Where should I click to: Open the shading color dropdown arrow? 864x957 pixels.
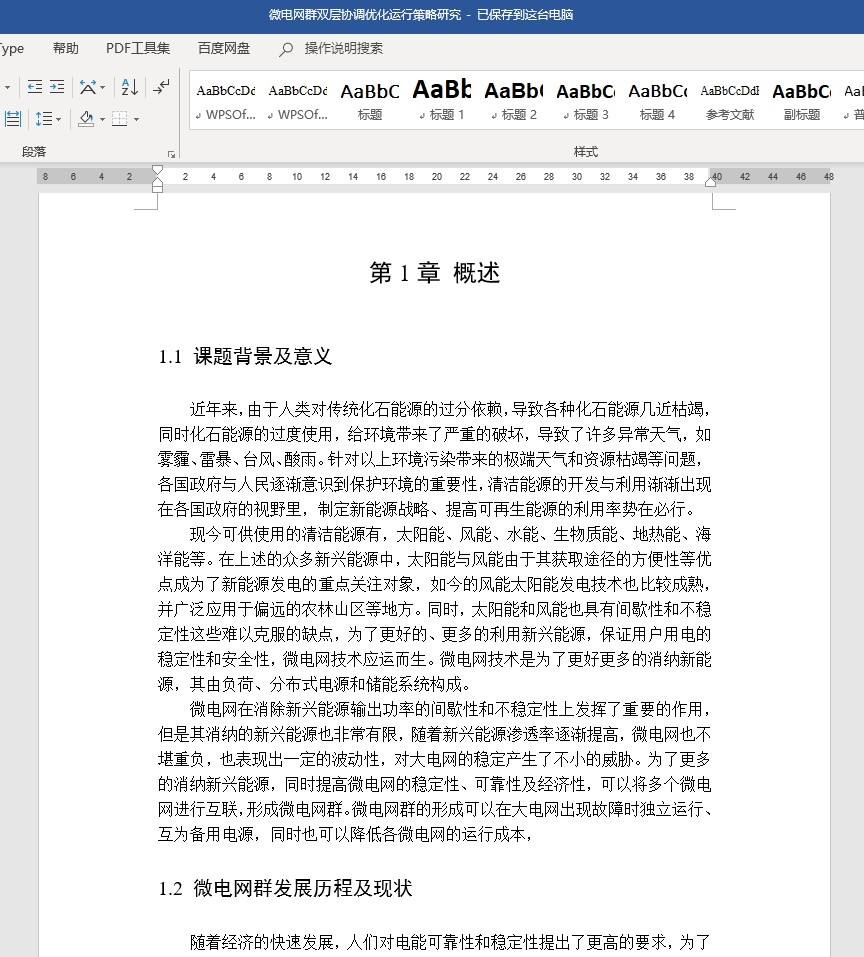(x=103, y=119)
